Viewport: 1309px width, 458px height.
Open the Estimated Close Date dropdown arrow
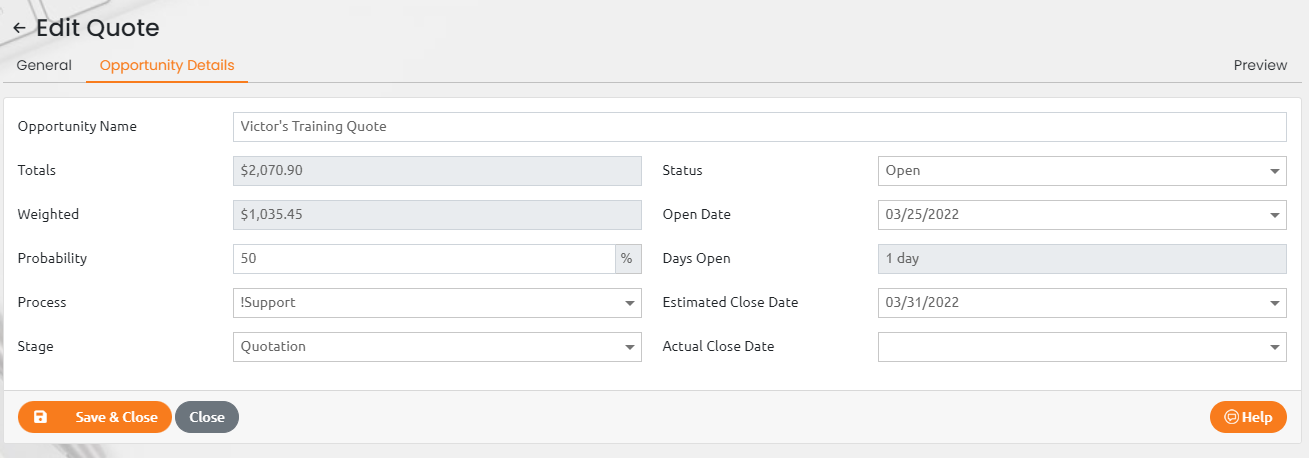(1275, 303)
